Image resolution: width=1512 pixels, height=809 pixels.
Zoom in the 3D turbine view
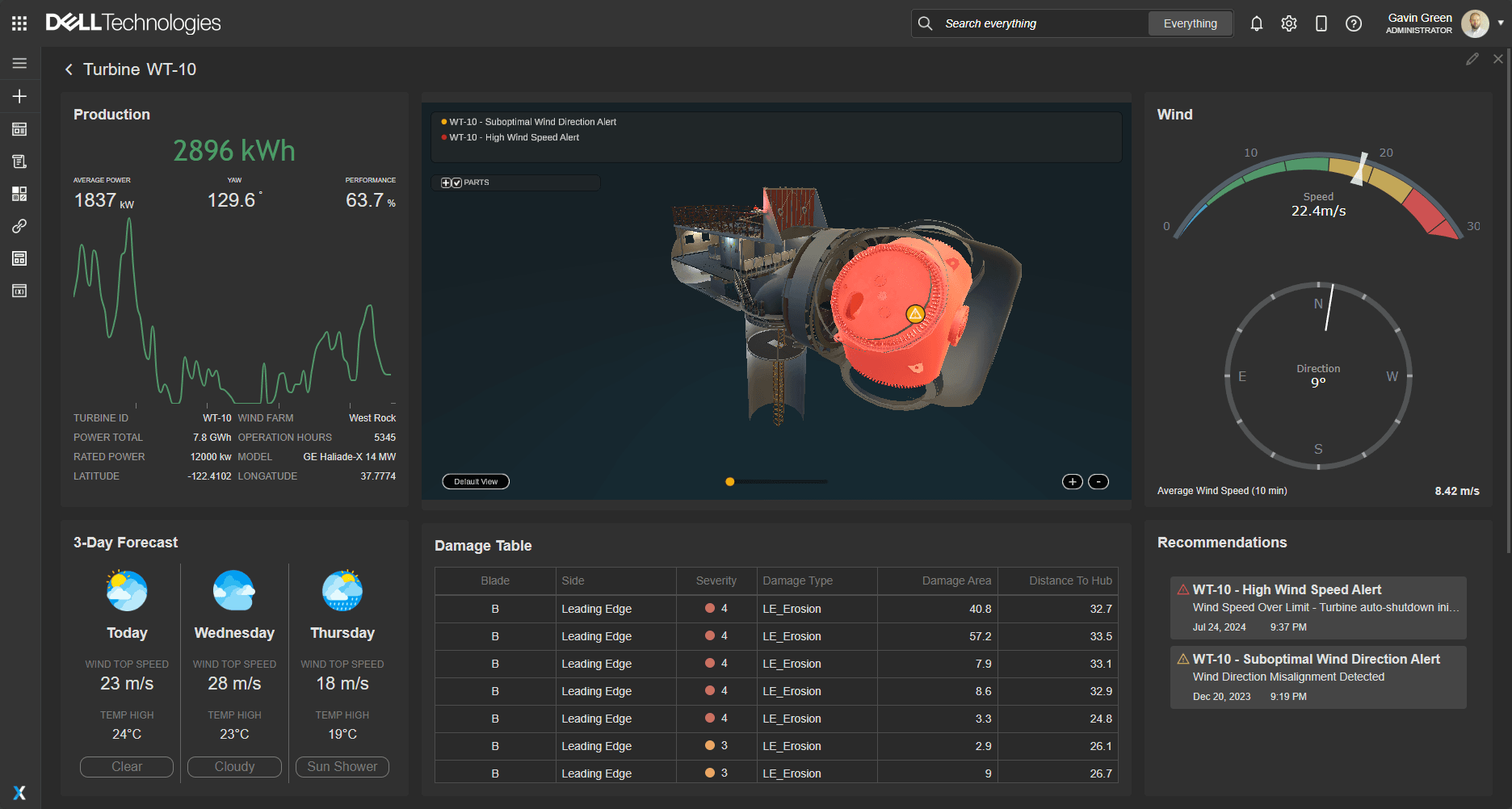pyautogui.click(x=1072, y=482)
